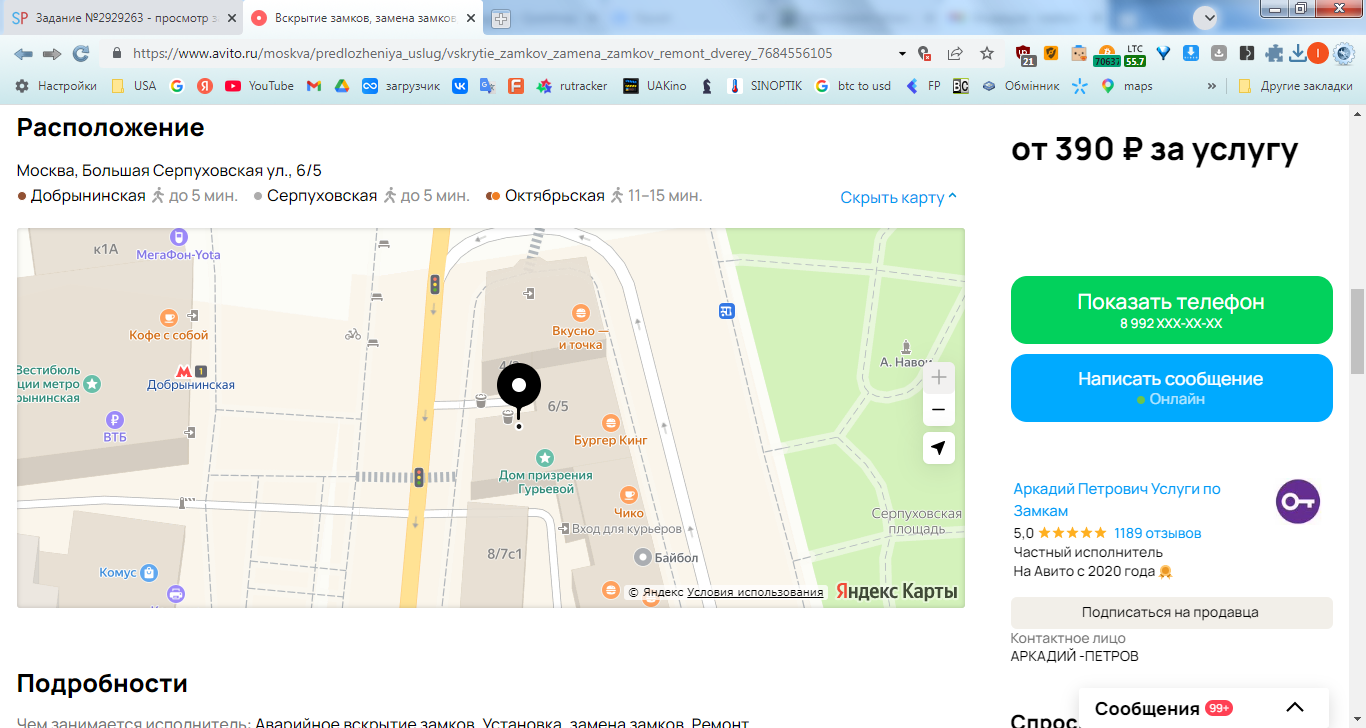Image resolution: width=1366 pixels, height=728 pixels.
Task: Switch to the Задание №2929263 tab
Action: 124,18
